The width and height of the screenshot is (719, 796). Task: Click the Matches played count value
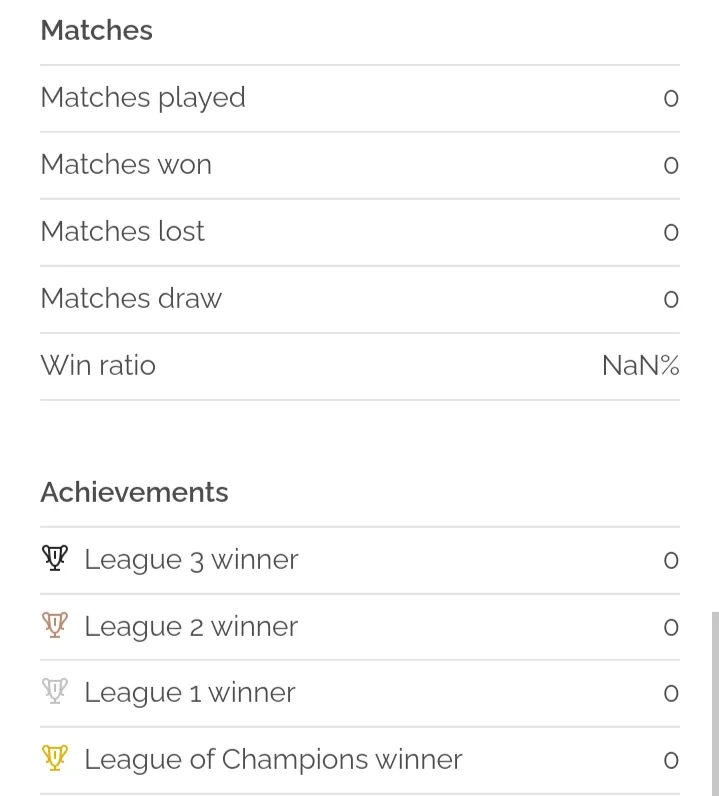(x=671, y=98)
